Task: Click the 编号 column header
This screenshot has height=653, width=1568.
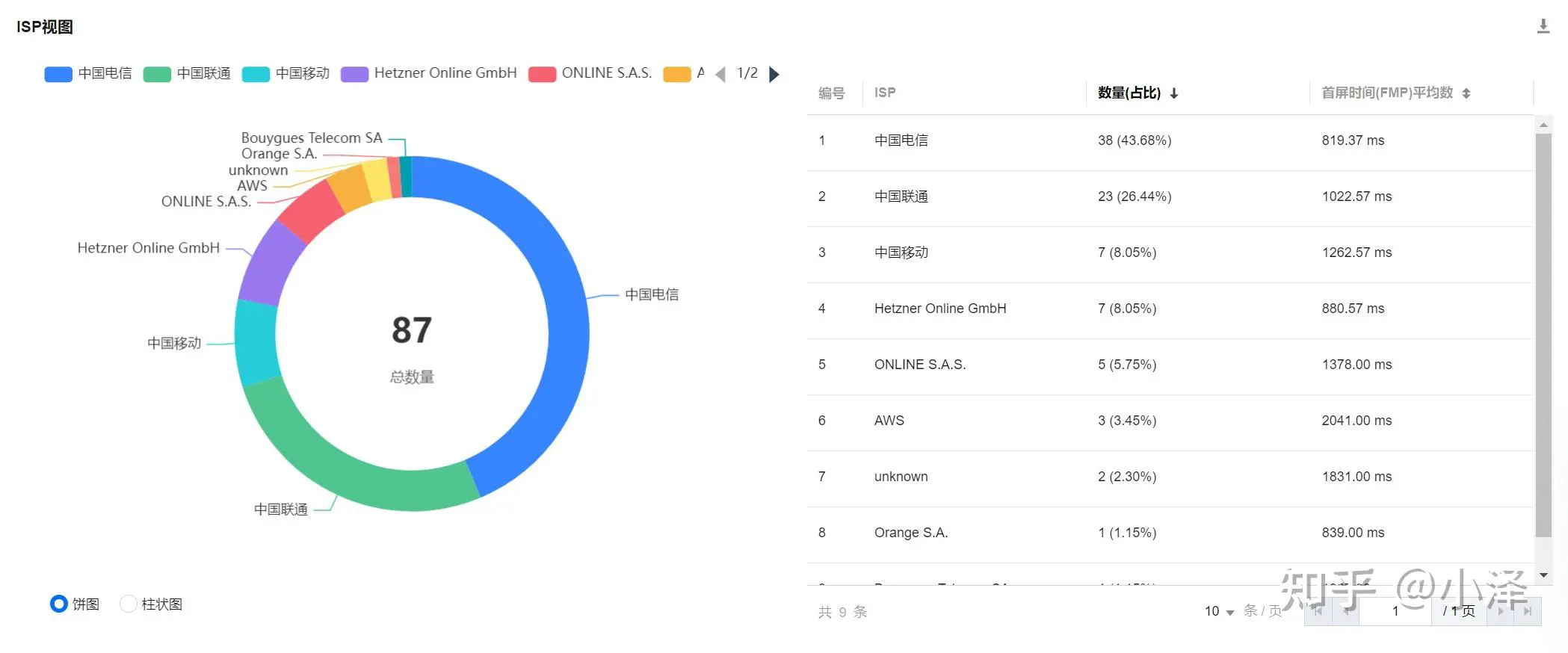Action: 831,93
